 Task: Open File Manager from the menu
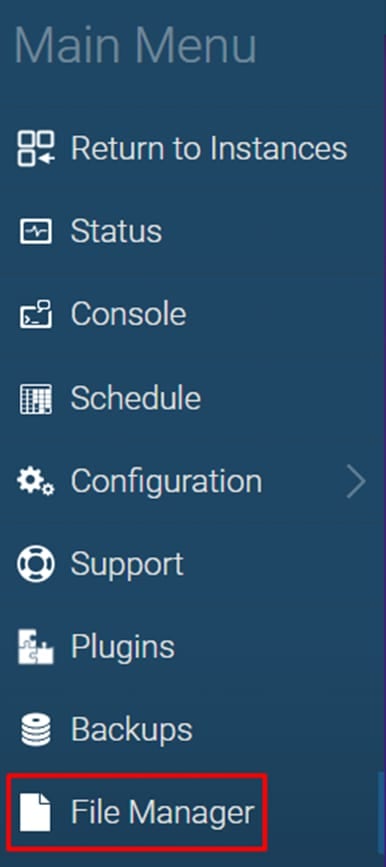tap(137, 812)
